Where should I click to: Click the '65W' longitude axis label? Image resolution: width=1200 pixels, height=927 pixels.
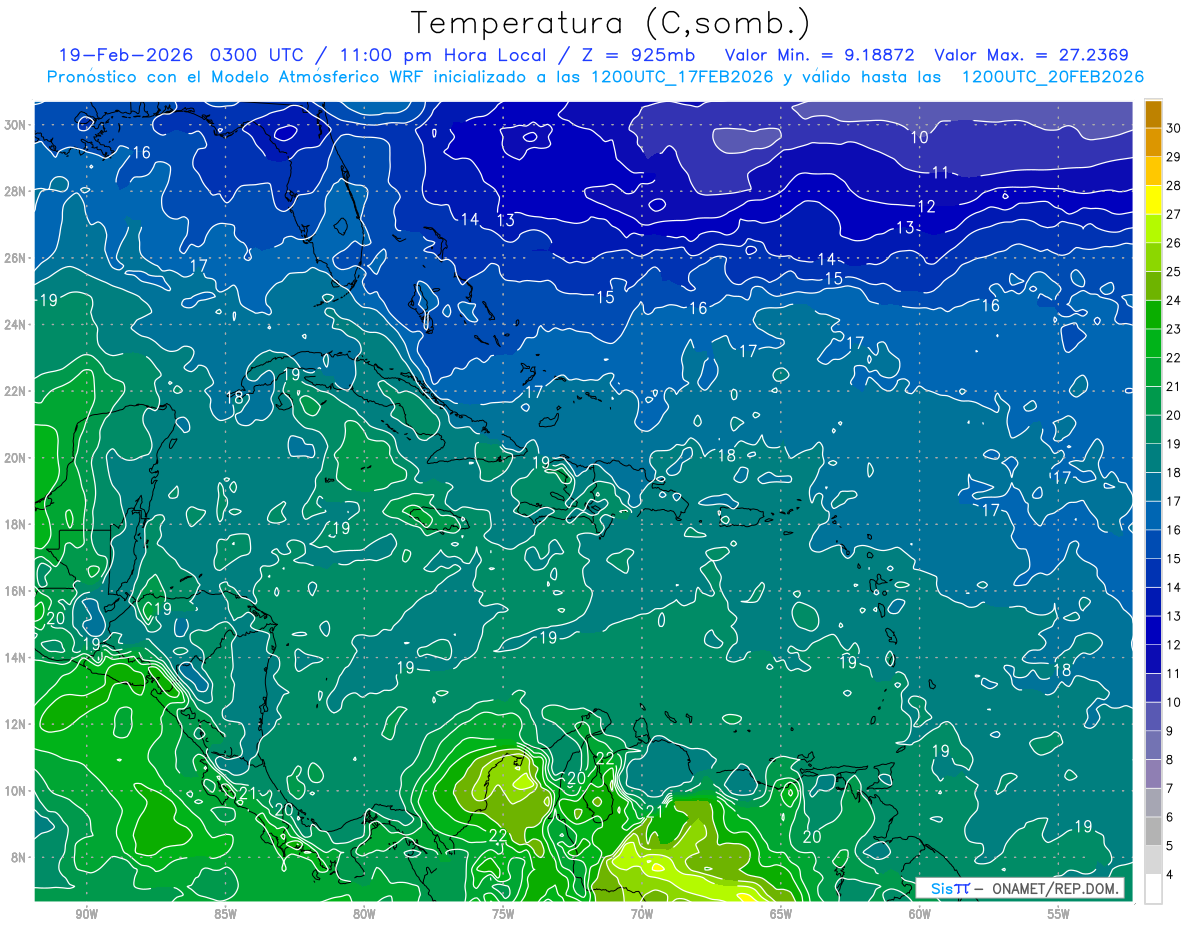tap(781, 914)
